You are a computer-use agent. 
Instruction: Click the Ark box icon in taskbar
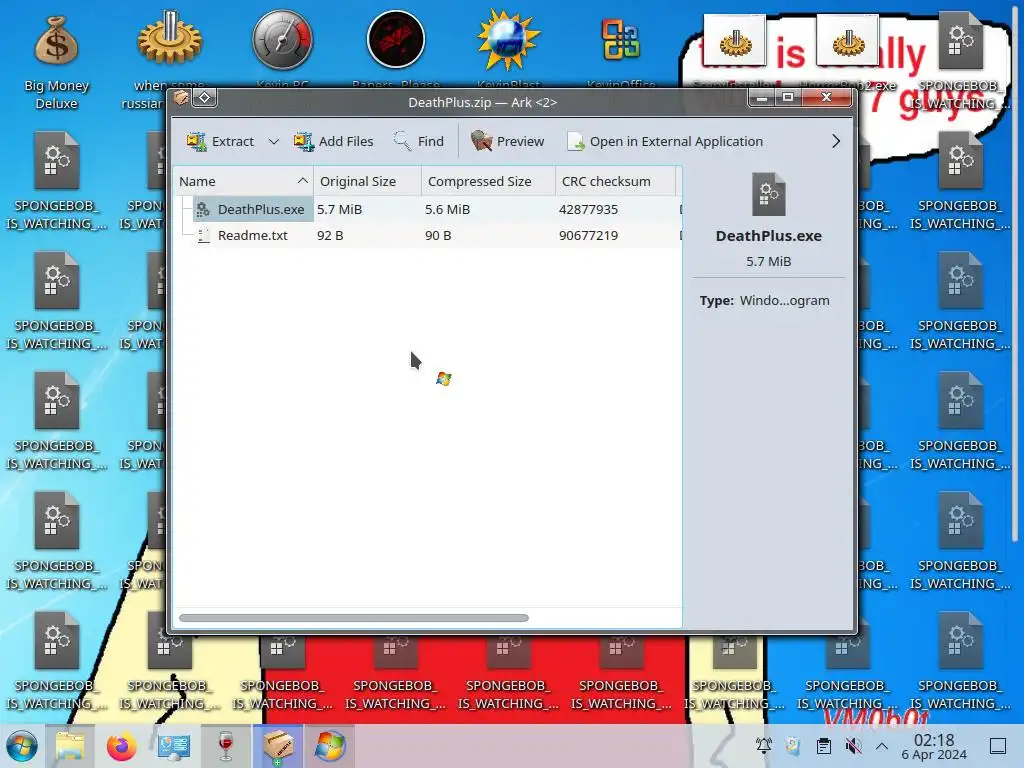278,746
